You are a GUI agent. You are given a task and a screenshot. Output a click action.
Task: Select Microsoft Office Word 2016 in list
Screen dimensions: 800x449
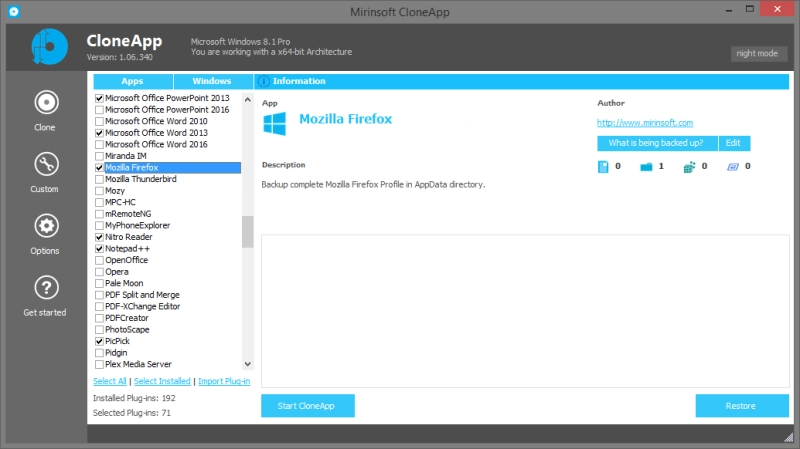click(156, 144)
